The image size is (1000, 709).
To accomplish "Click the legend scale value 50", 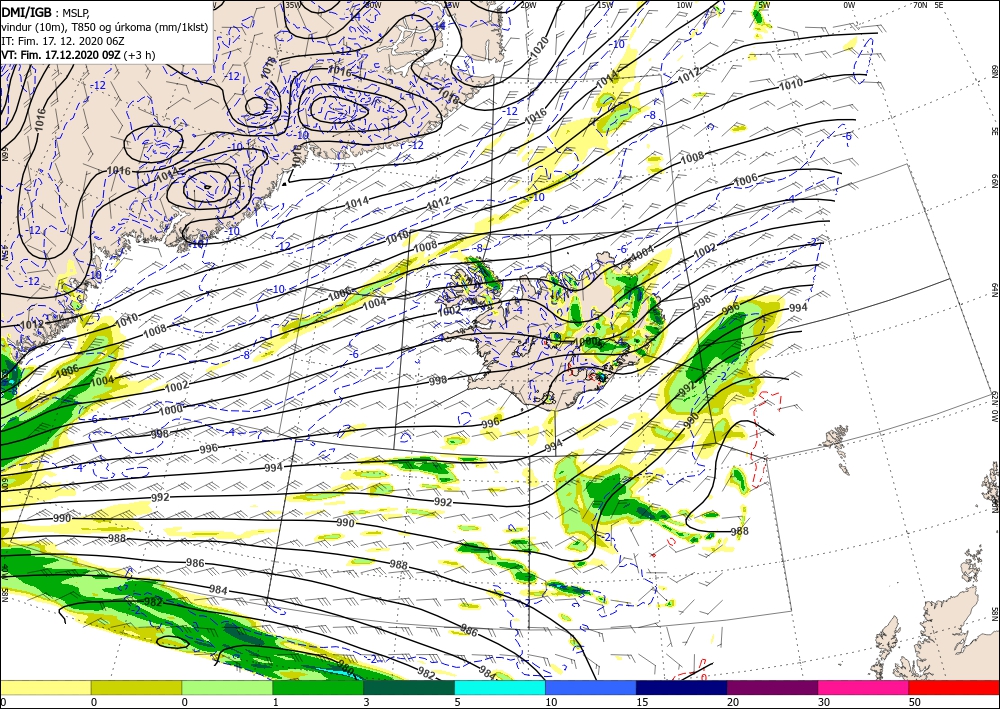I will coord(915,702).
